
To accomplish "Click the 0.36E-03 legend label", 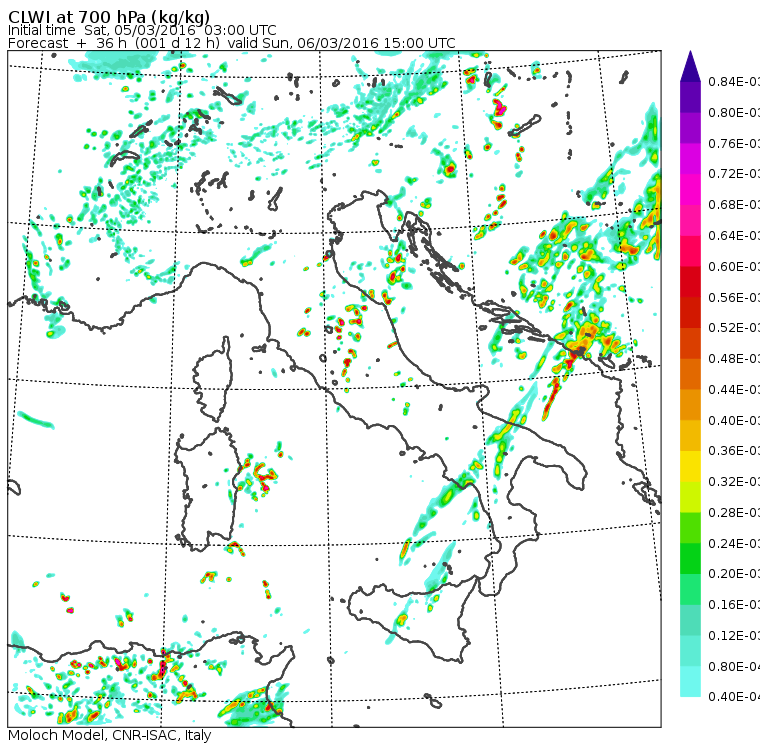I will tap(734, 451).
